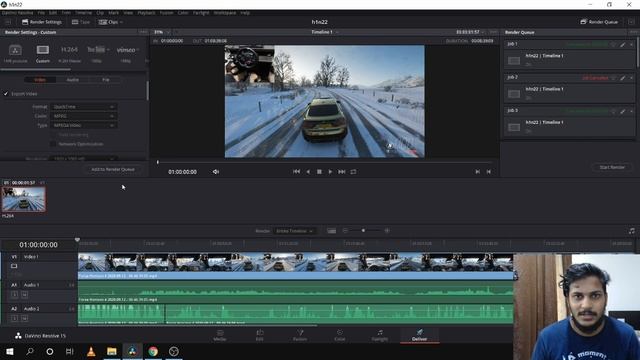Open the Render range Entire Timeline dropdown

point(294,231)
